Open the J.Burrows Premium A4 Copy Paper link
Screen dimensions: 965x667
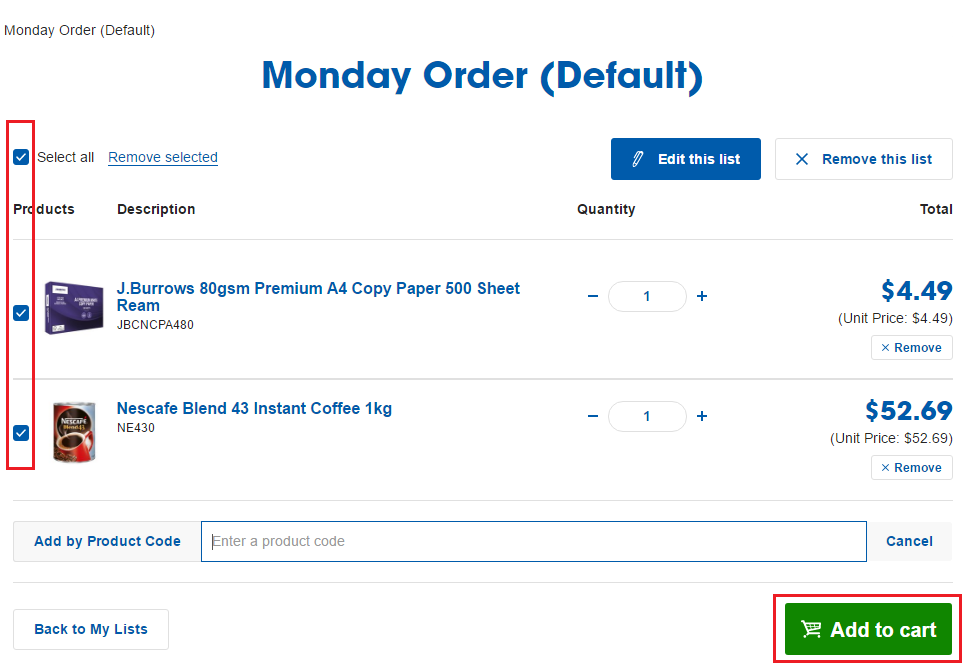[x=318, y=296]
